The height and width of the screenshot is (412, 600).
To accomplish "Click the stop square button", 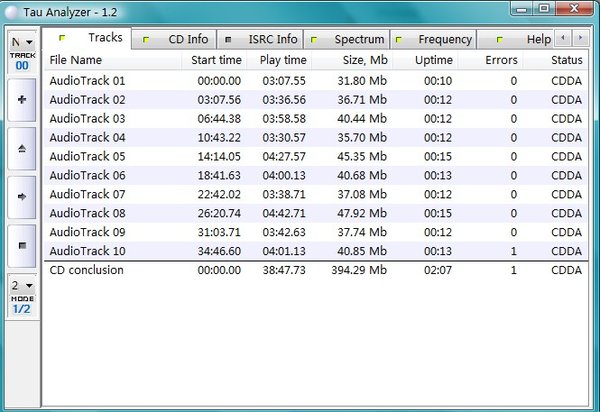I will pos(22,246).
